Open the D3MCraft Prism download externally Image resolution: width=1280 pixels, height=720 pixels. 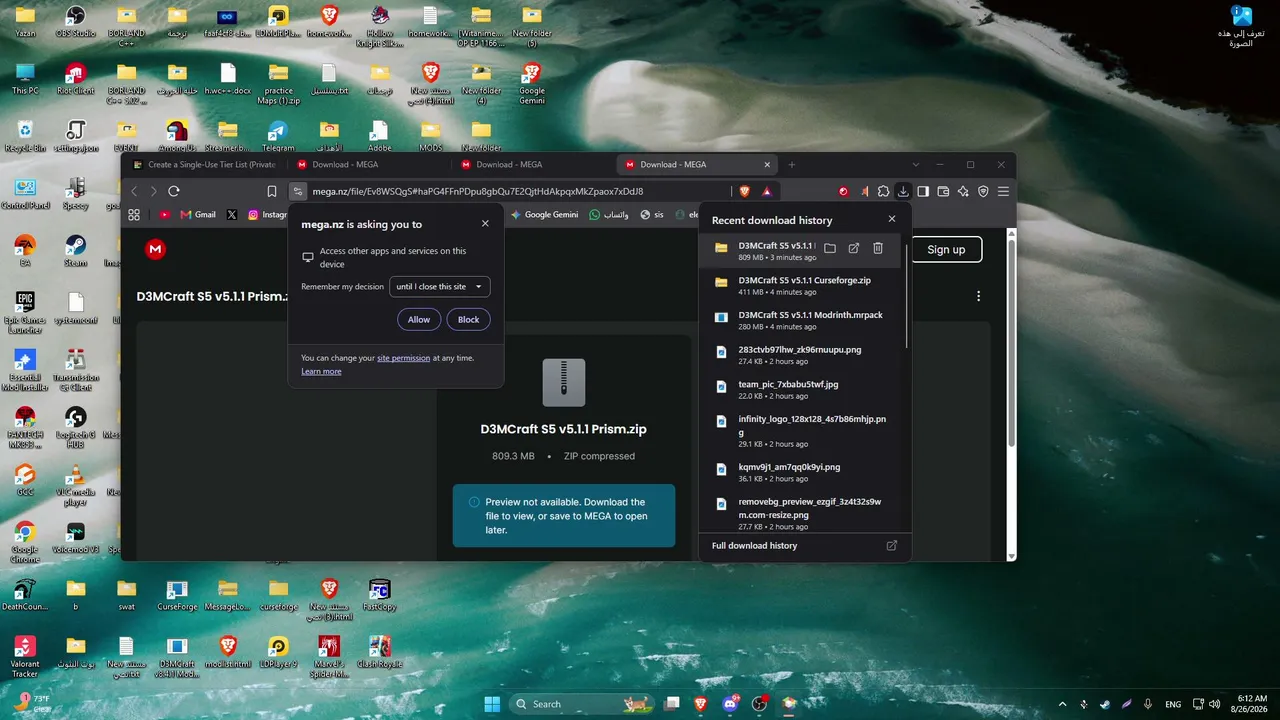pos(854,248)
